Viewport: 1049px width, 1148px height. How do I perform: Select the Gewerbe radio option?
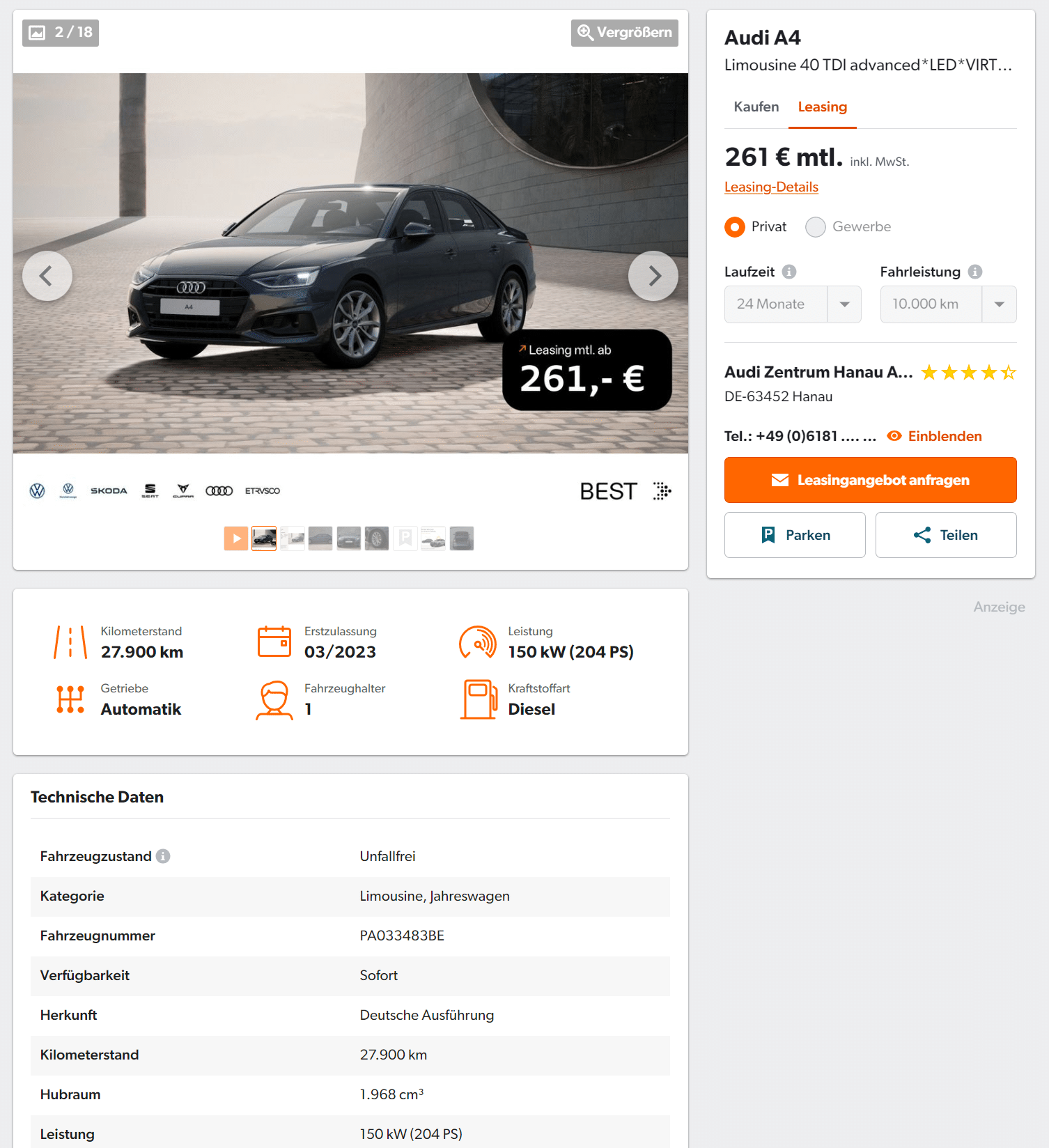[816, 227]
